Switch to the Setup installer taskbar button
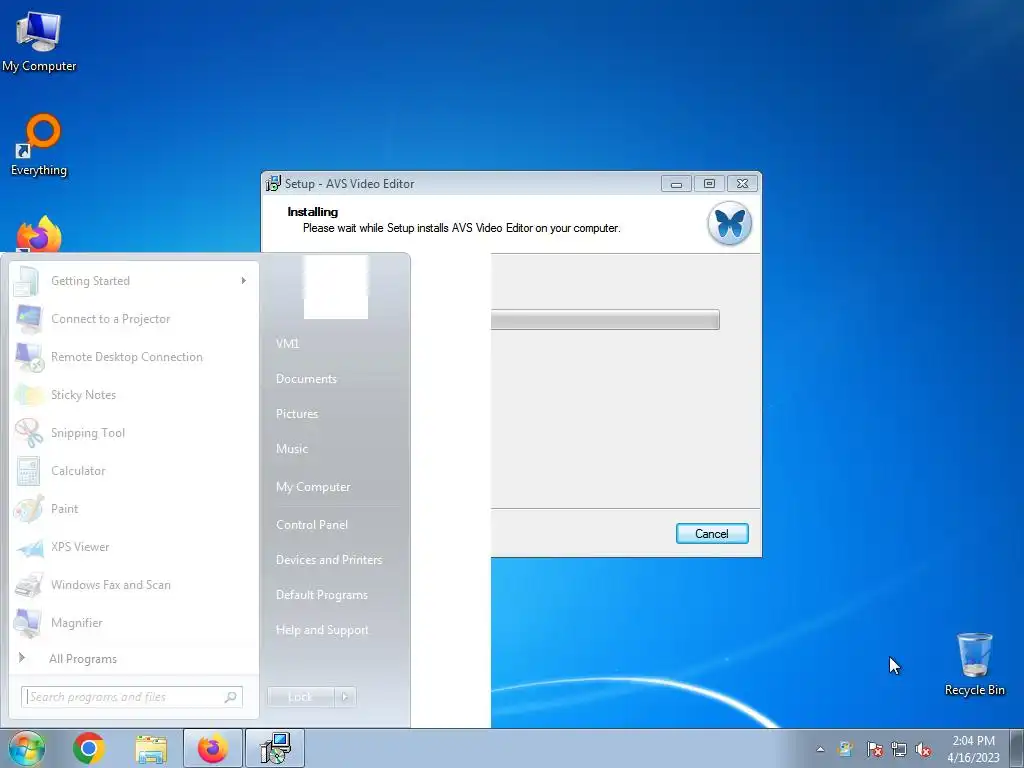 tap(275, 748)
